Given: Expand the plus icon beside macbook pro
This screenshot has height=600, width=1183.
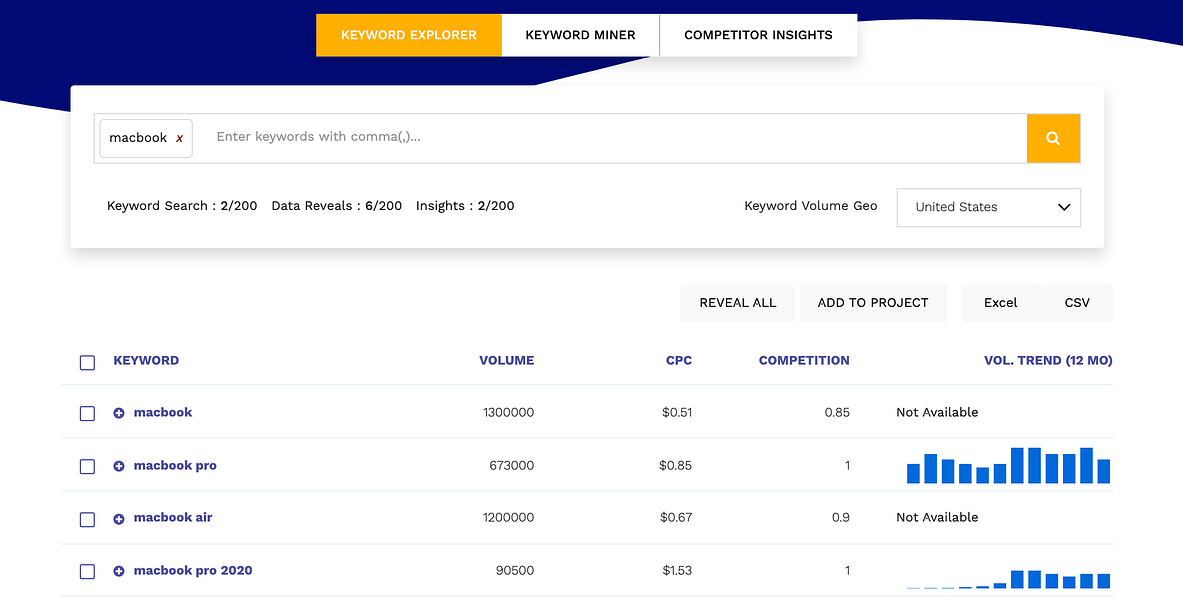Looking at the screenshot, I should point(118,466).
